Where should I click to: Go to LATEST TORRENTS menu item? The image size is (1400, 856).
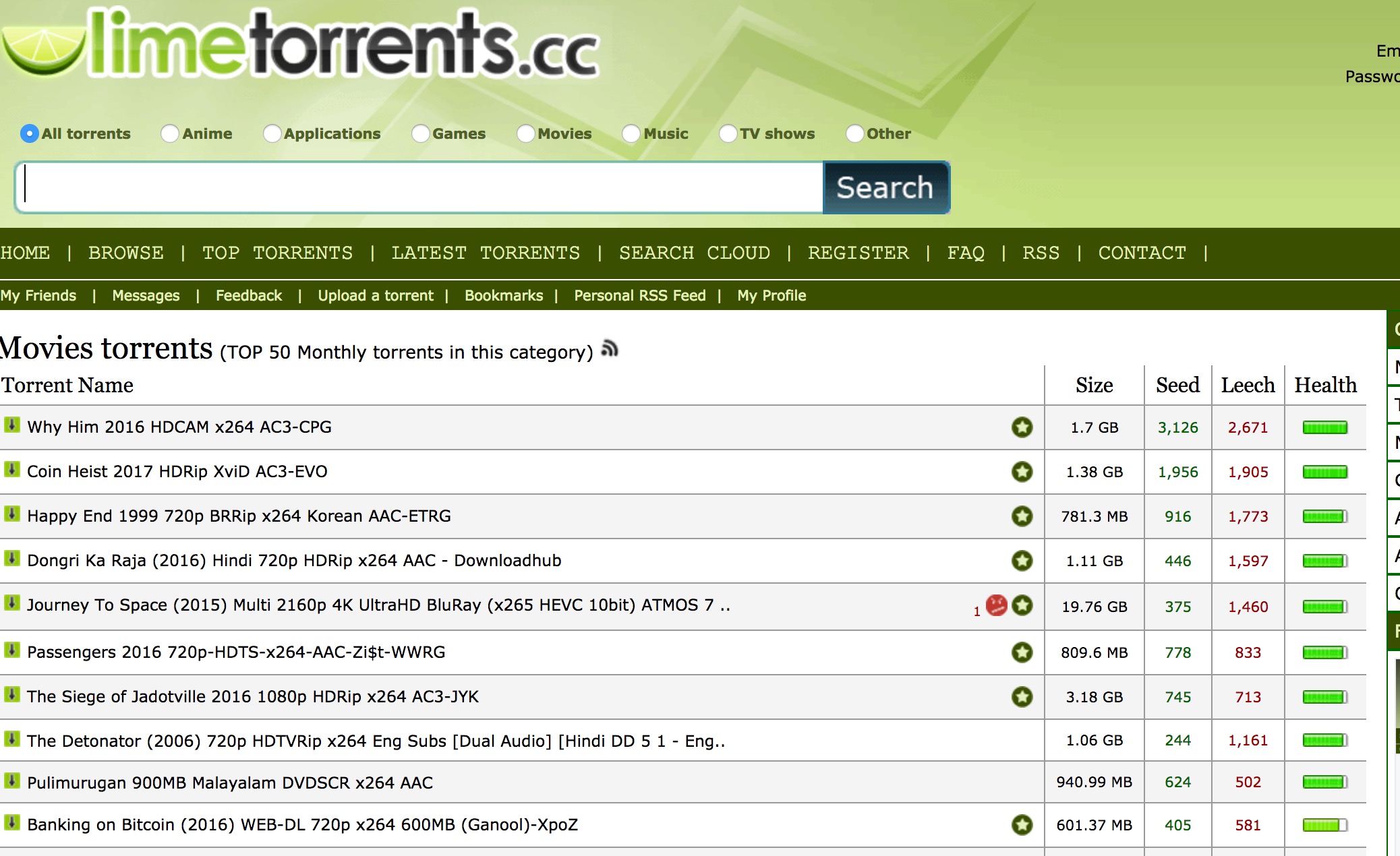click(x=485, y=253)
